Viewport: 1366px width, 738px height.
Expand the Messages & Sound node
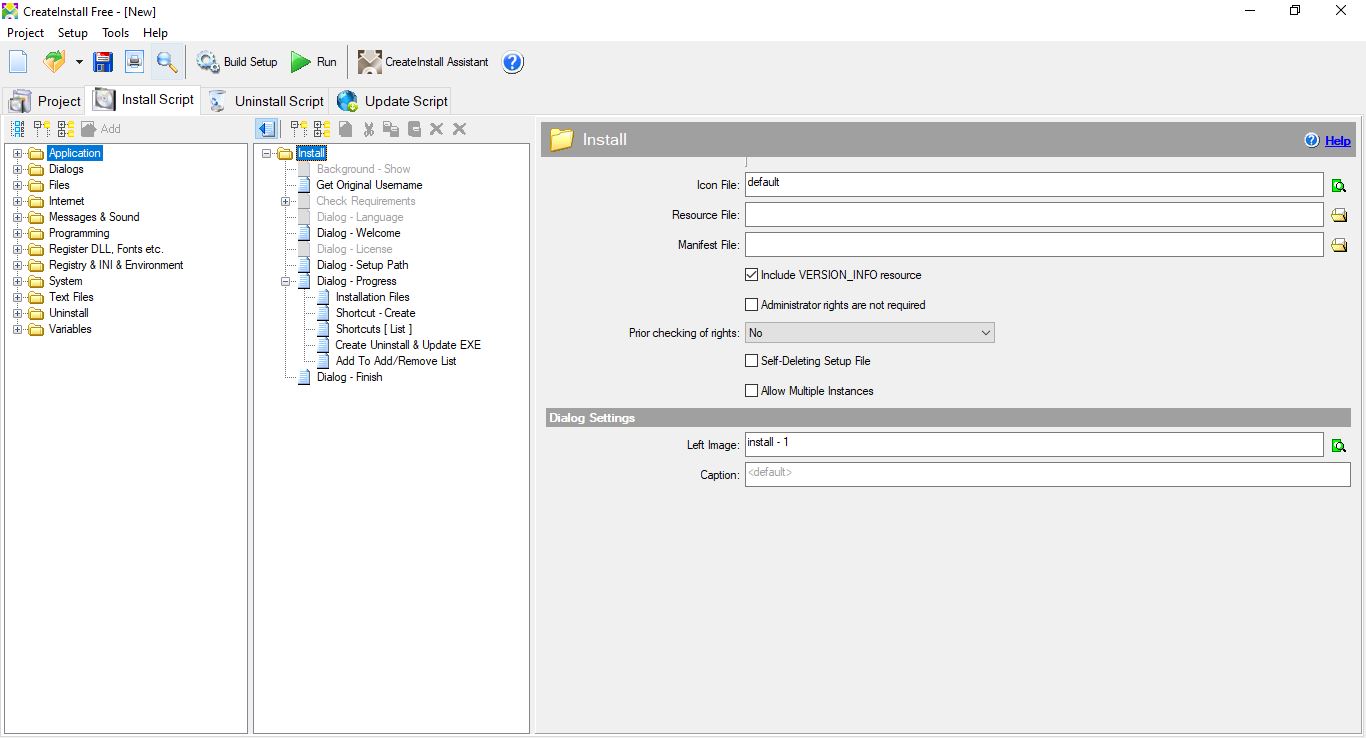(x=17, y=217)
